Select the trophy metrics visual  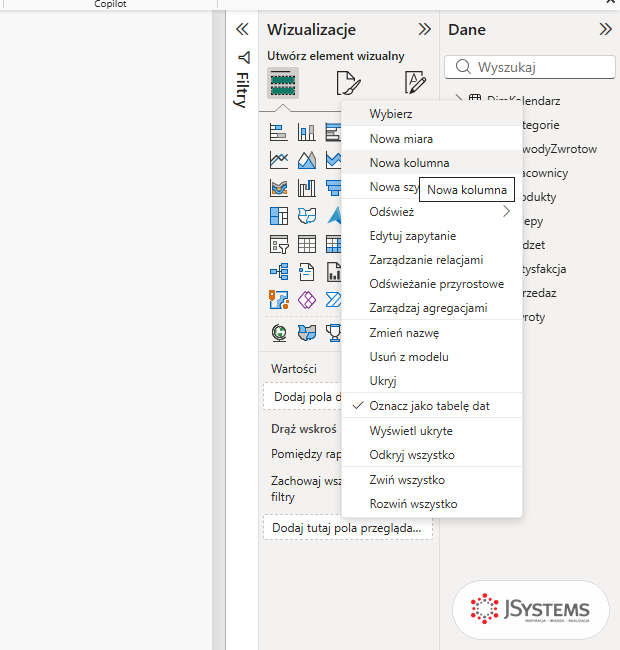coord(333,333)
